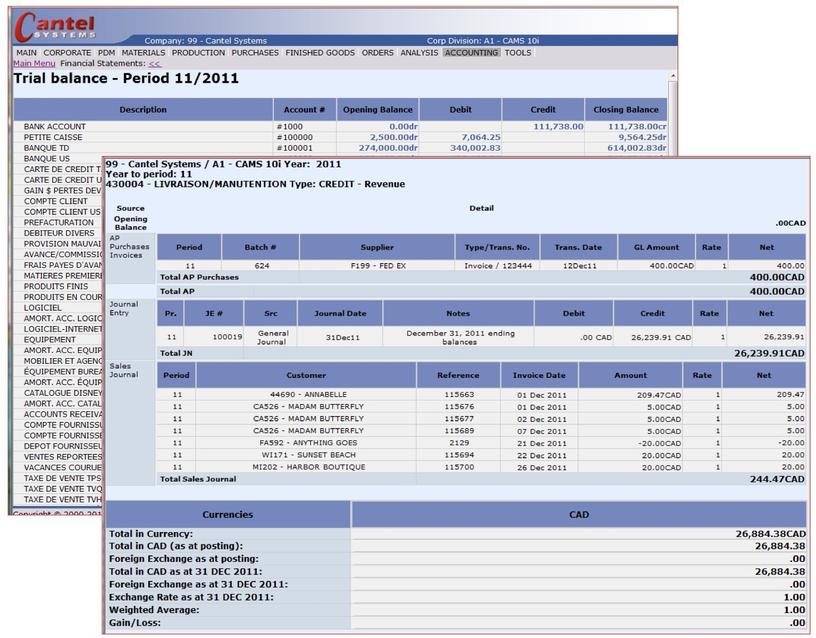Click the Journal Date column header
Screen dimensions: 816x638
(x=340, y=313)
